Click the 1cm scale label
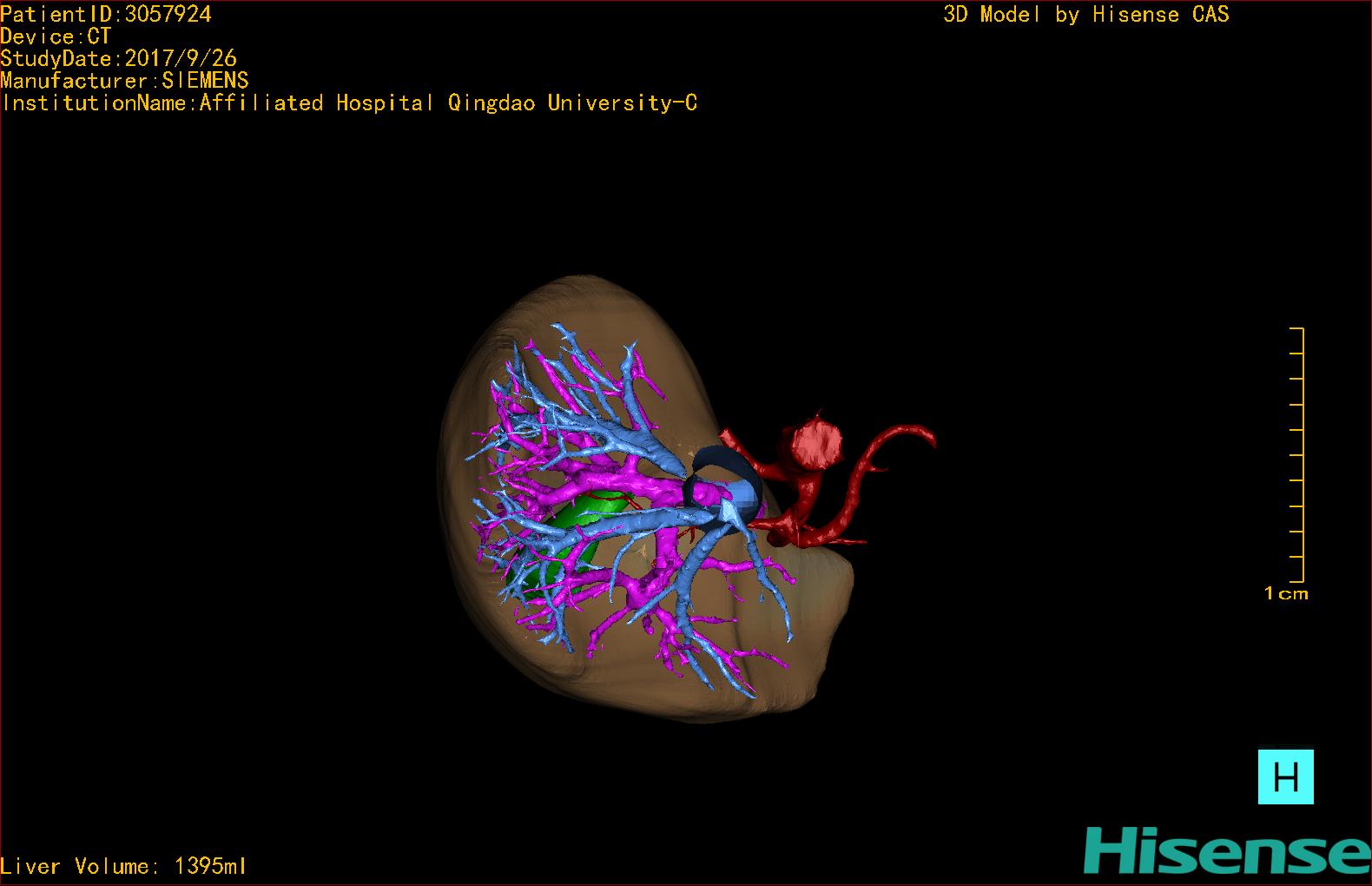 pyautogui.click(x=1286, y=594)
